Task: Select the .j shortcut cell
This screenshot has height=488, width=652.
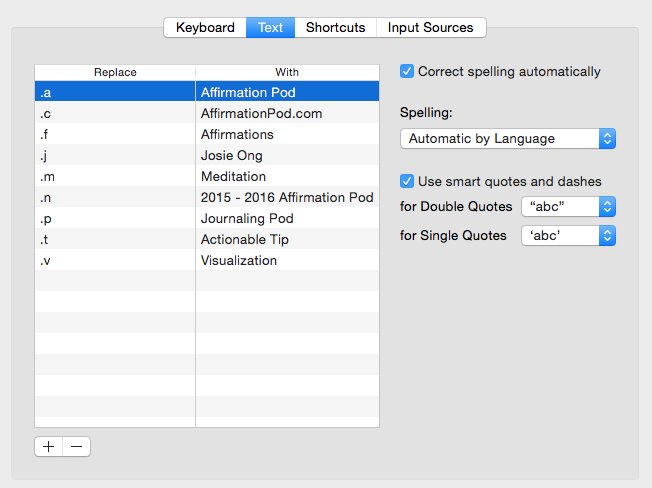Action: pyautogui.click(x=115, y=155)
